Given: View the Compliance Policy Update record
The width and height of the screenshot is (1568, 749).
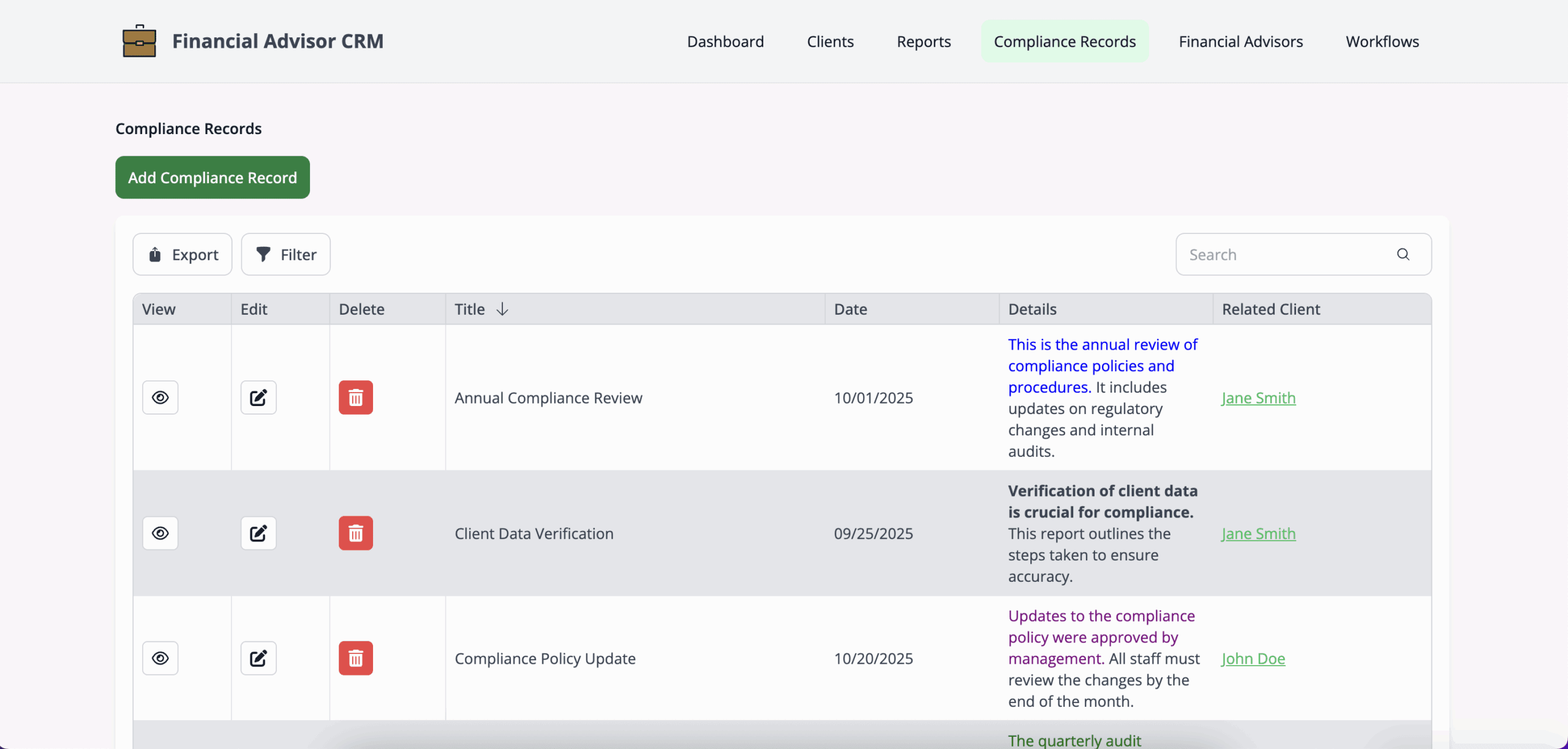Looking at the screenshot, I should coord(160,658).
